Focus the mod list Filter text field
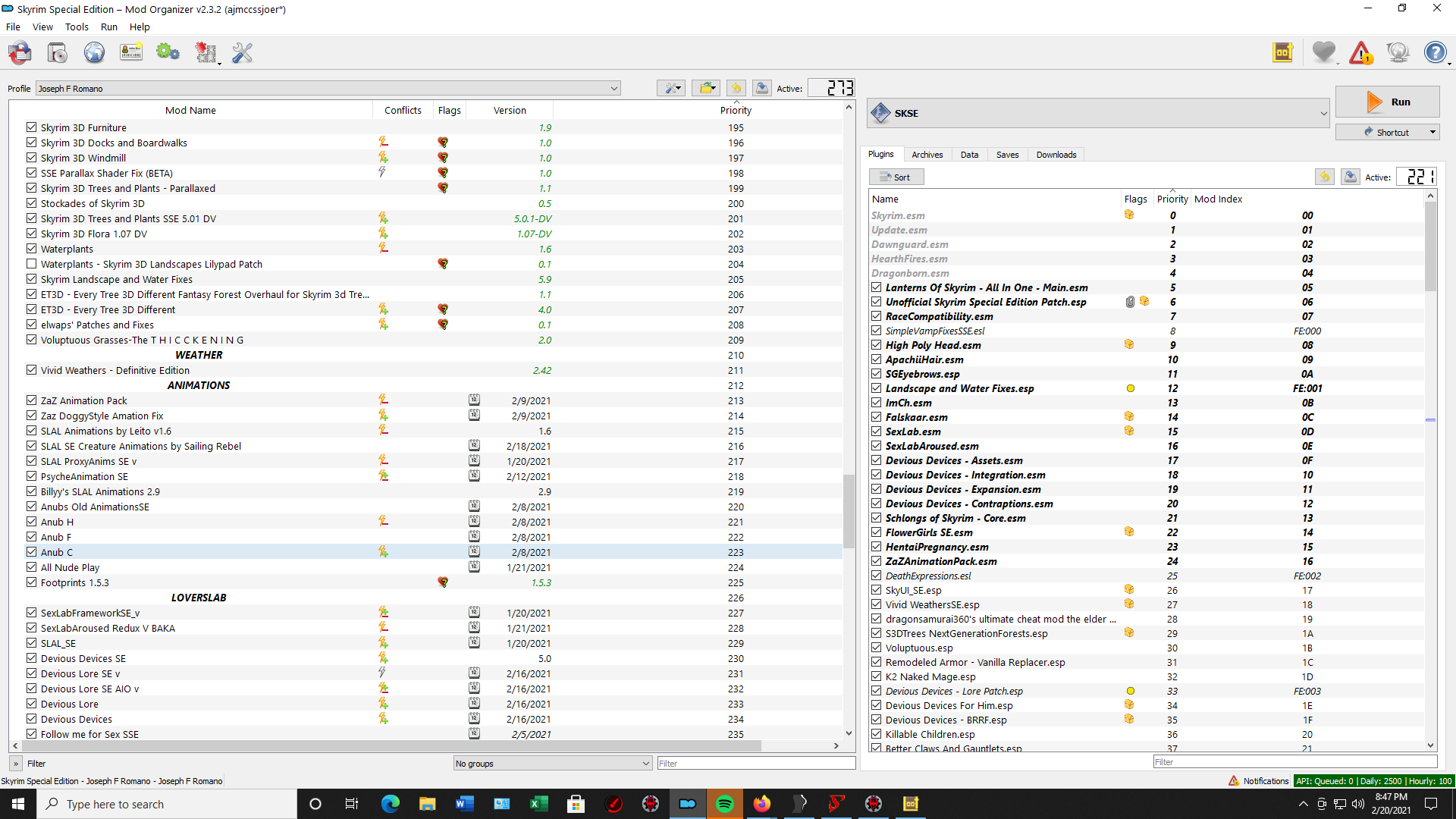Screen dimensions: 1456x819 [x=756, y=764]
